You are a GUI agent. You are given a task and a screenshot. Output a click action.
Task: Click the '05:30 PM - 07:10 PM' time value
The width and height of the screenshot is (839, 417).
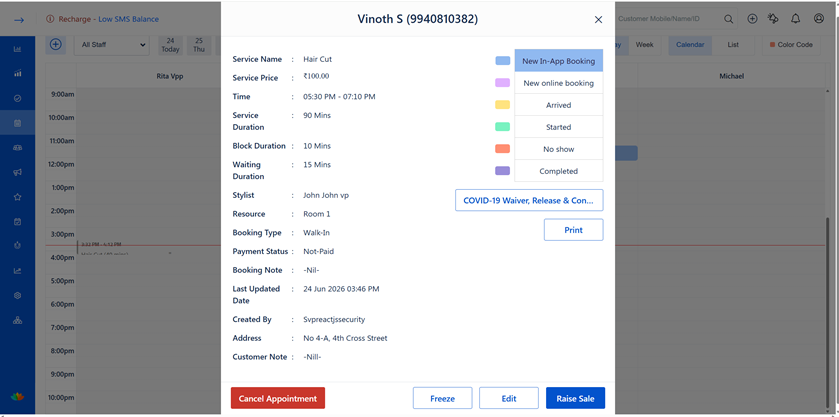(x=339, y=97)
